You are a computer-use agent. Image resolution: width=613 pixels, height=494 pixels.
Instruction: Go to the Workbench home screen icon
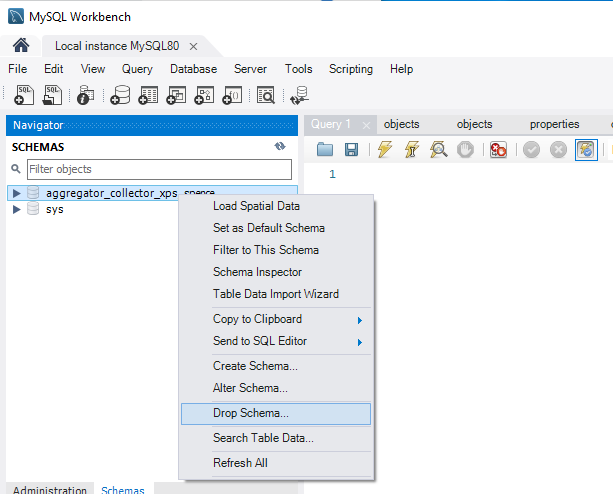click(21, 46)
